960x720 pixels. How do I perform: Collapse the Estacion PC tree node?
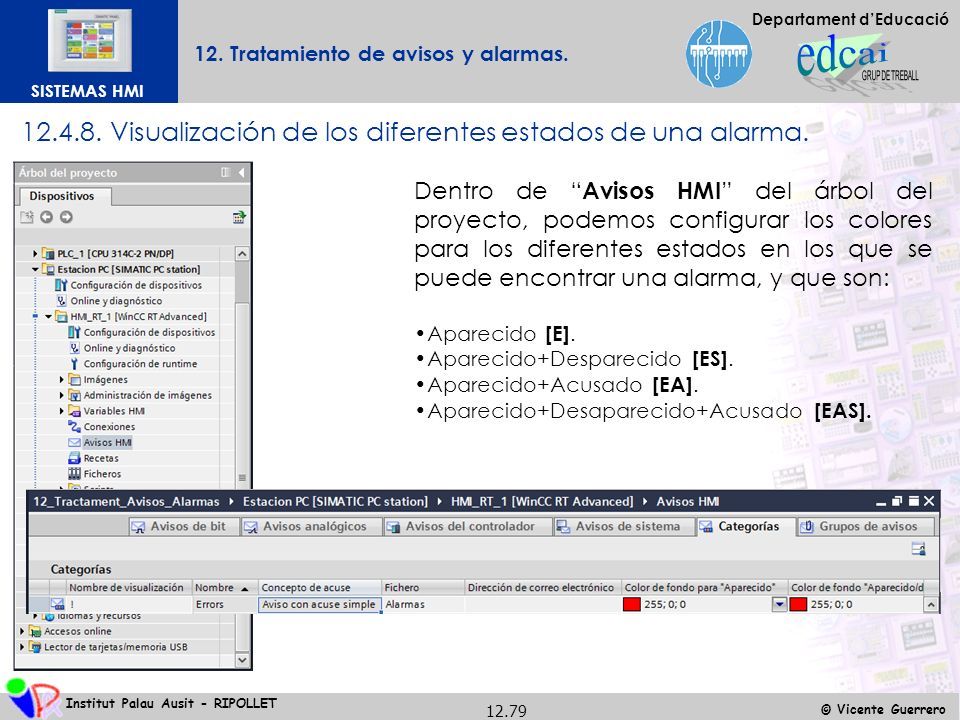tap(35, 269)
